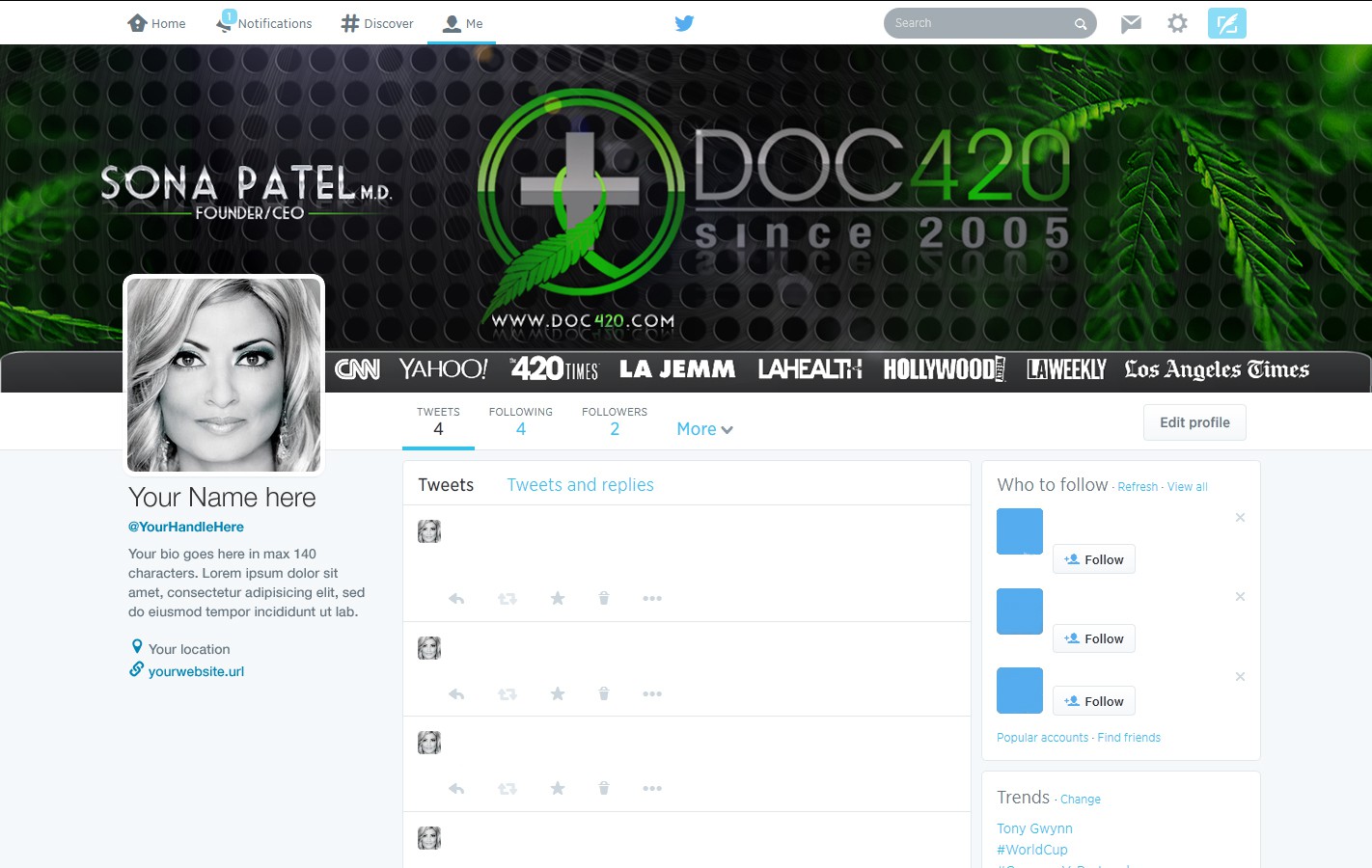
Task: Open the Home tab in navigation
Action: [x=156, y=23]
